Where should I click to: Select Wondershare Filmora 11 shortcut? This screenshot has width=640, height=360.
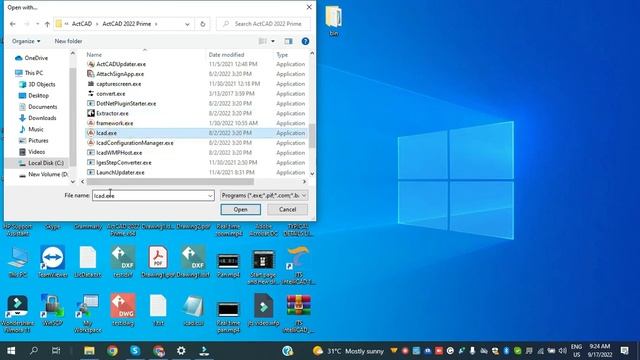(18, 313)
